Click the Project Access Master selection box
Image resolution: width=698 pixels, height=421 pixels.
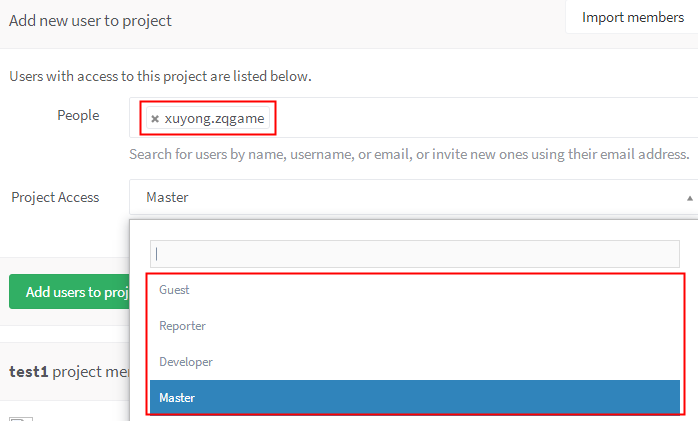click(x=400, y=198)
